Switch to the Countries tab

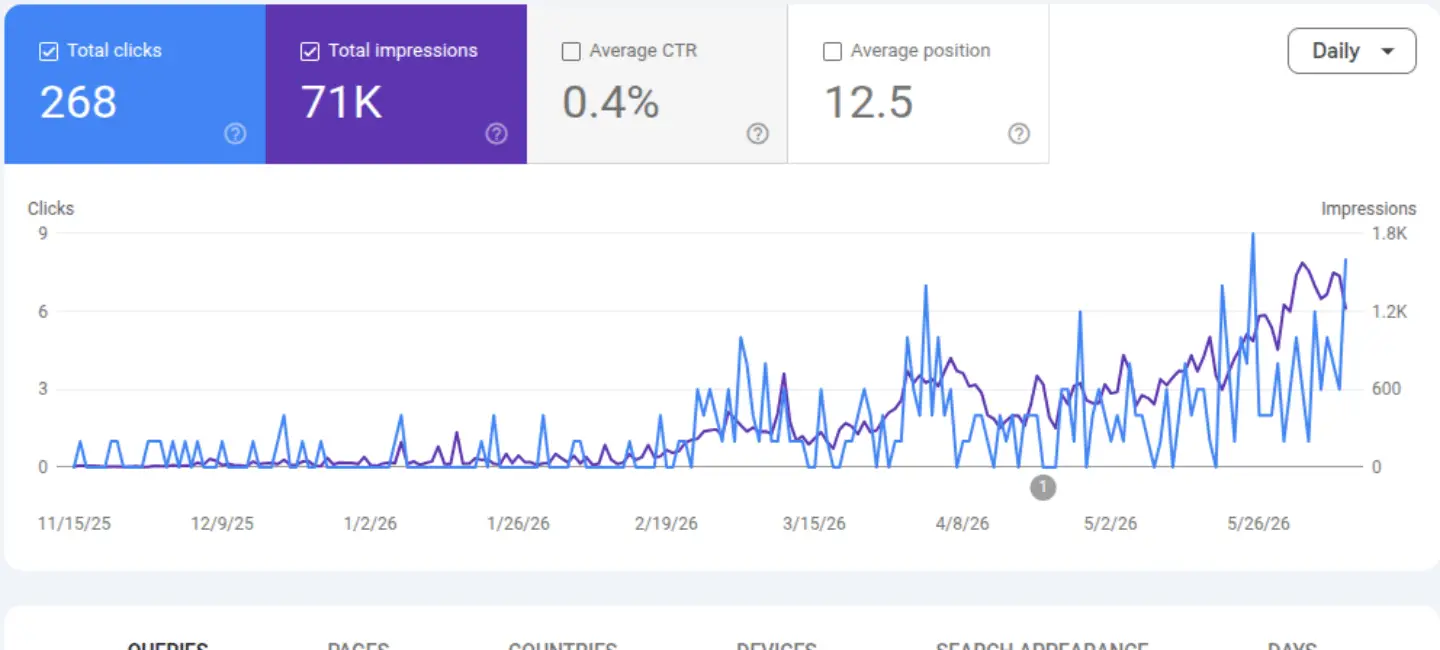[562, 646]
